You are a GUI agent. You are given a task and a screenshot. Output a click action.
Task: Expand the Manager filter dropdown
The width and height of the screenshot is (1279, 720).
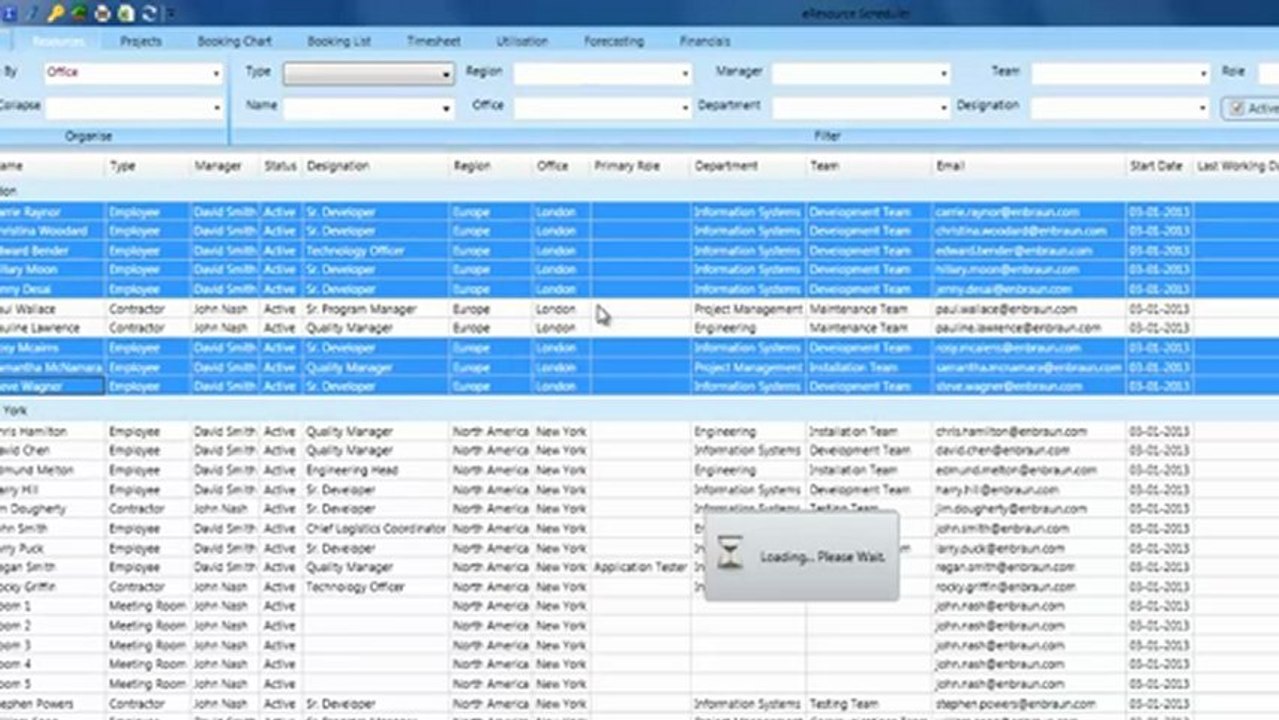coord(860,73)
